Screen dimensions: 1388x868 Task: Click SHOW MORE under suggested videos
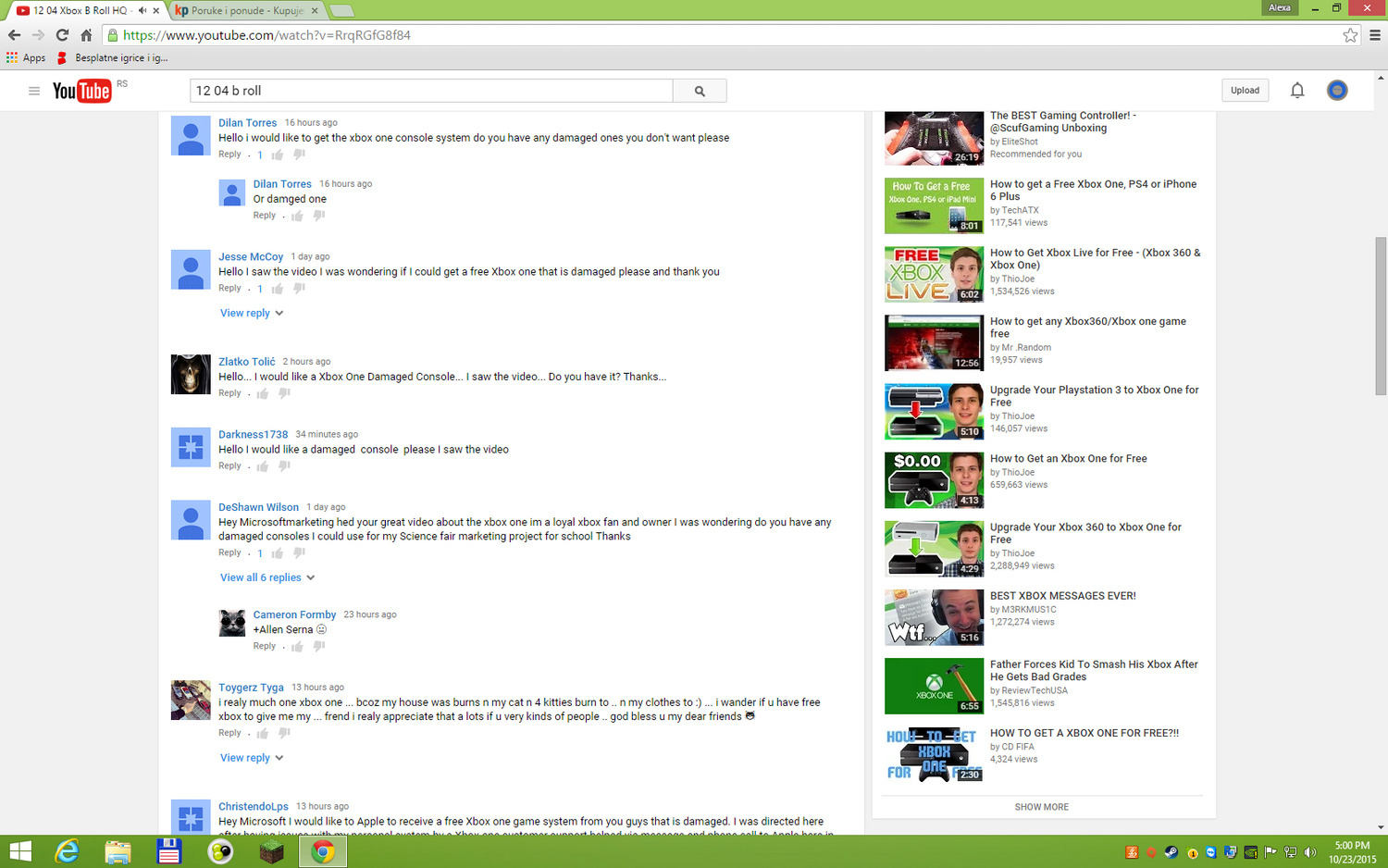click(x=1042, y=807)
